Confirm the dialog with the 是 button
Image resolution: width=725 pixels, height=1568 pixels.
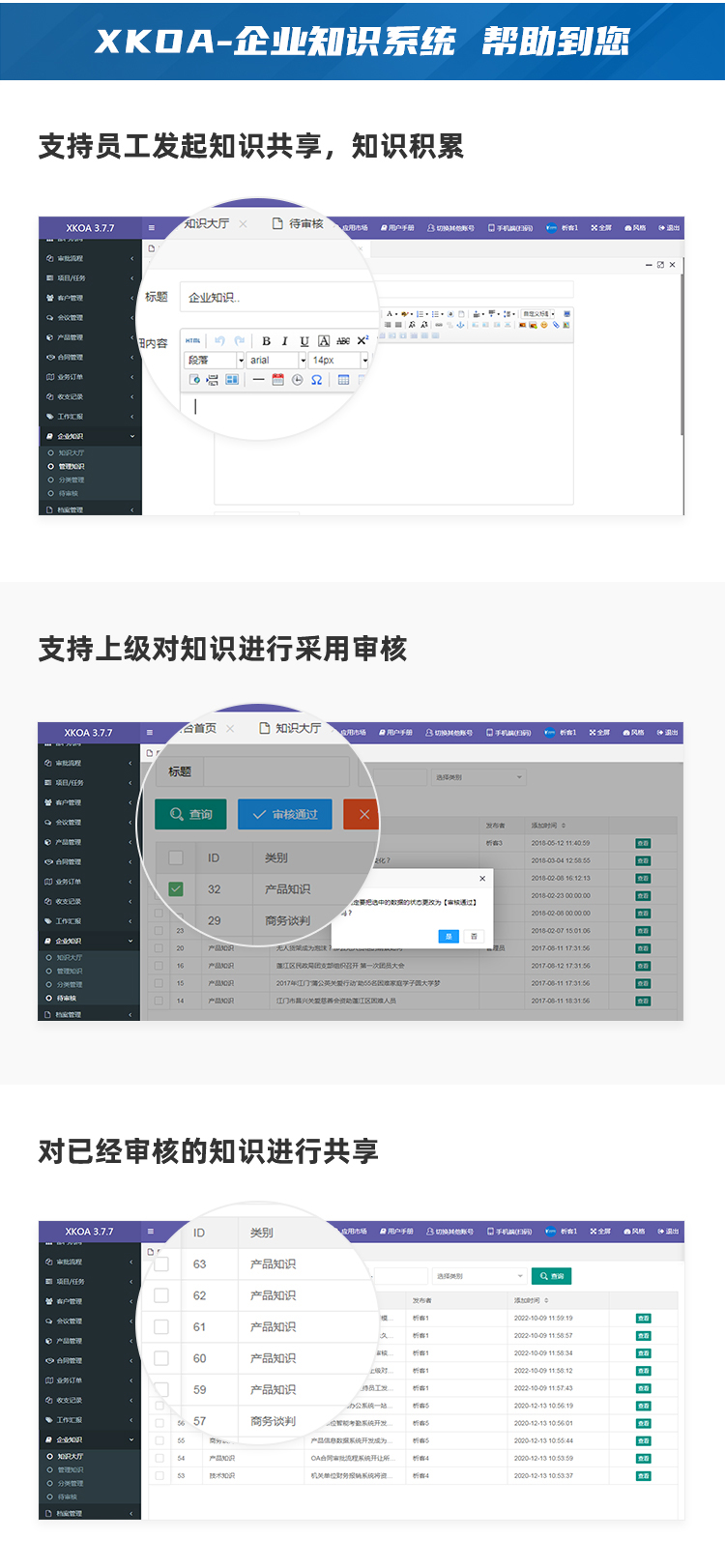pyautogui.click(x=448, y=937)
